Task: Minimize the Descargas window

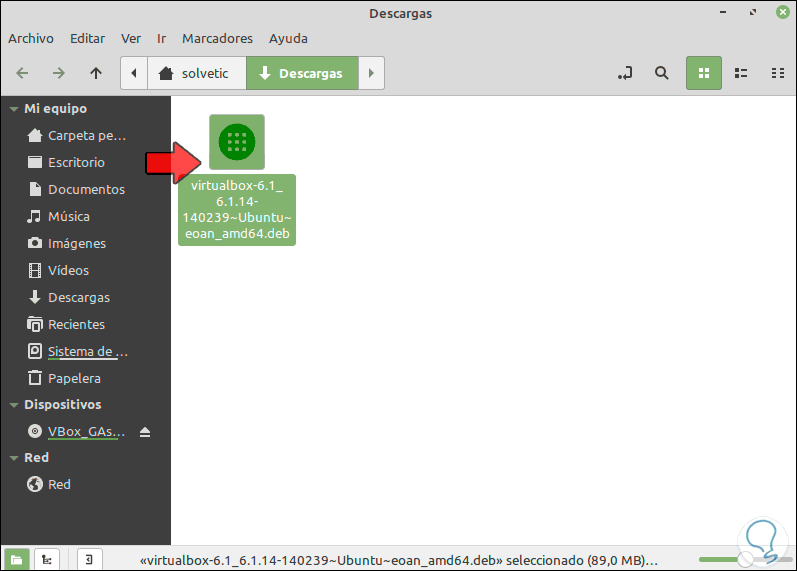Action: [x=723, y=12]
